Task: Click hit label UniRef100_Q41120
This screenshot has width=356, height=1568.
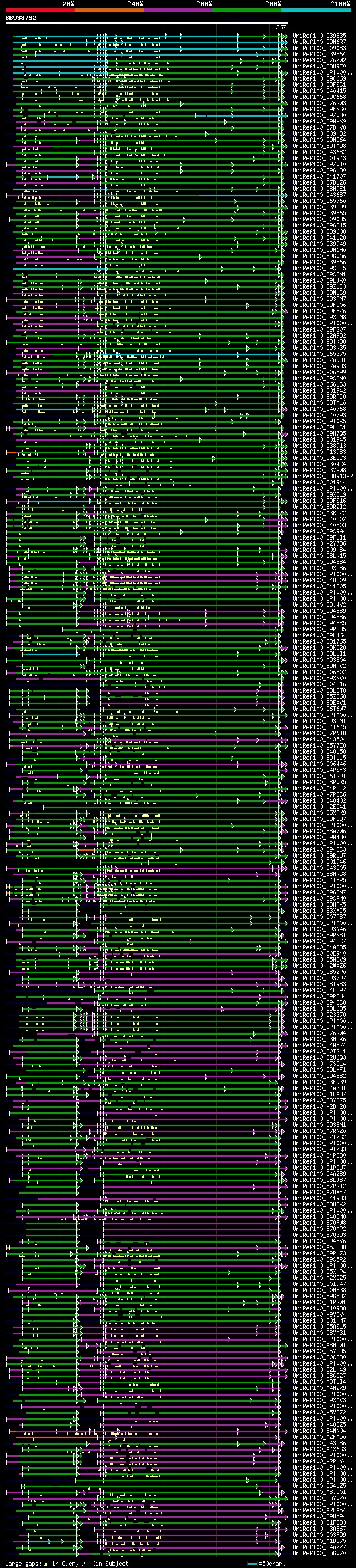Action: (319, 238)
